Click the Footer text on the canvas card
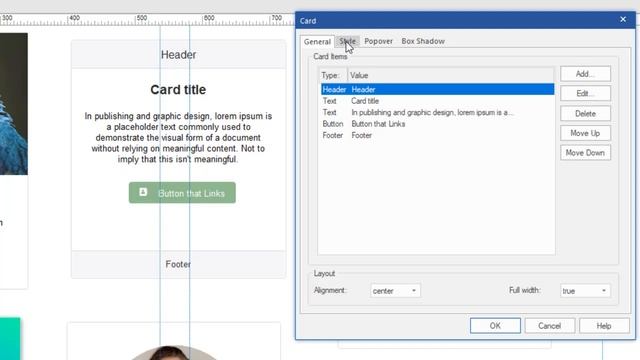The height and width of the screenshot is (360, 640). (178, 264)
